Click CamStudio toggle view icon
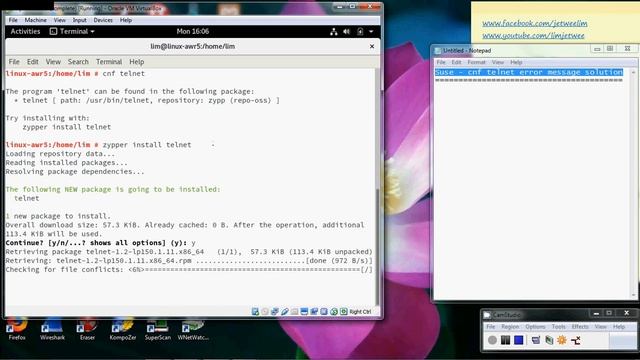The image size is (640, 360). point(536,340)
